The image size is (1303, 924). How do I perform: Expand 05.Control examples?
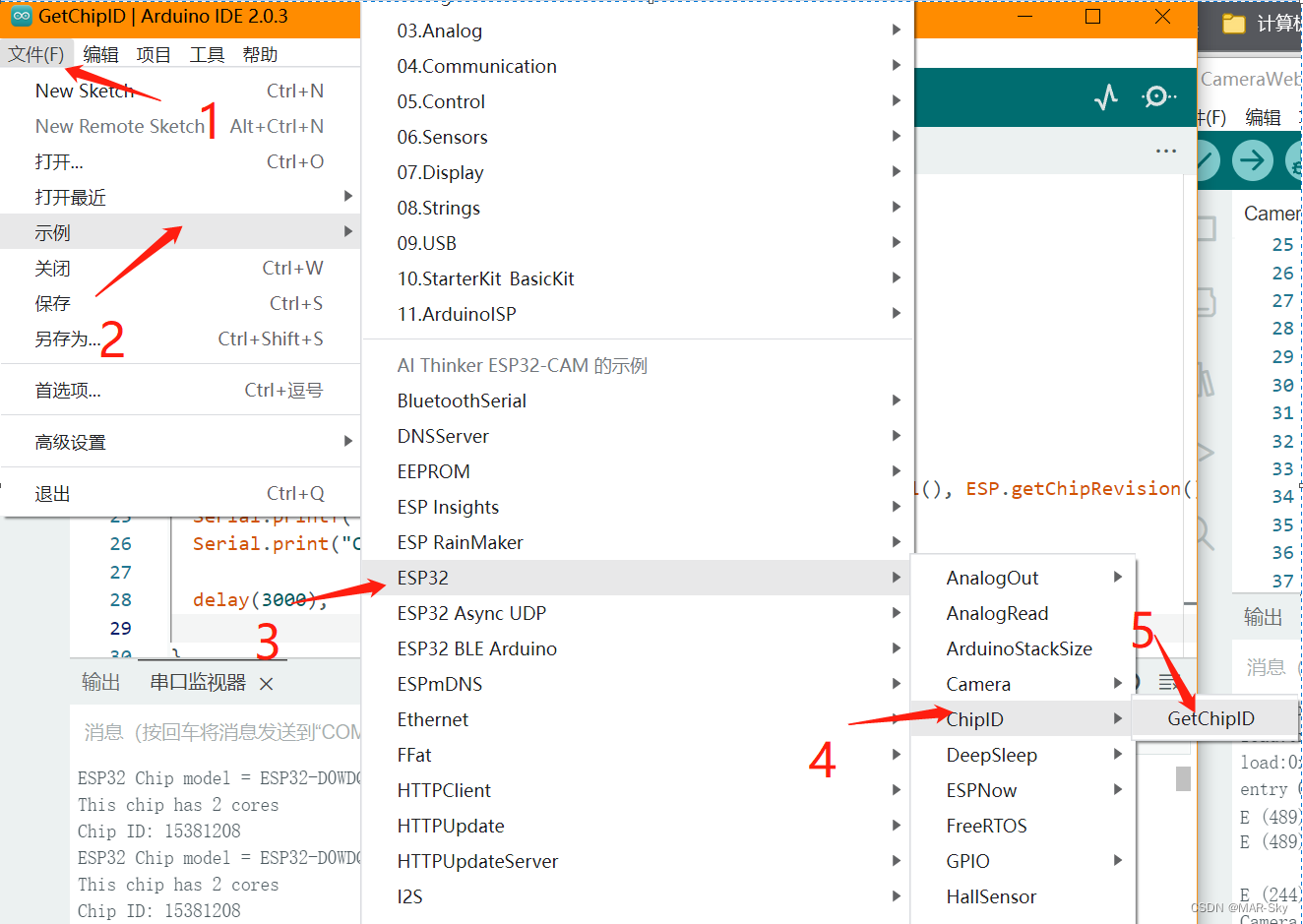tap(638, 101)
